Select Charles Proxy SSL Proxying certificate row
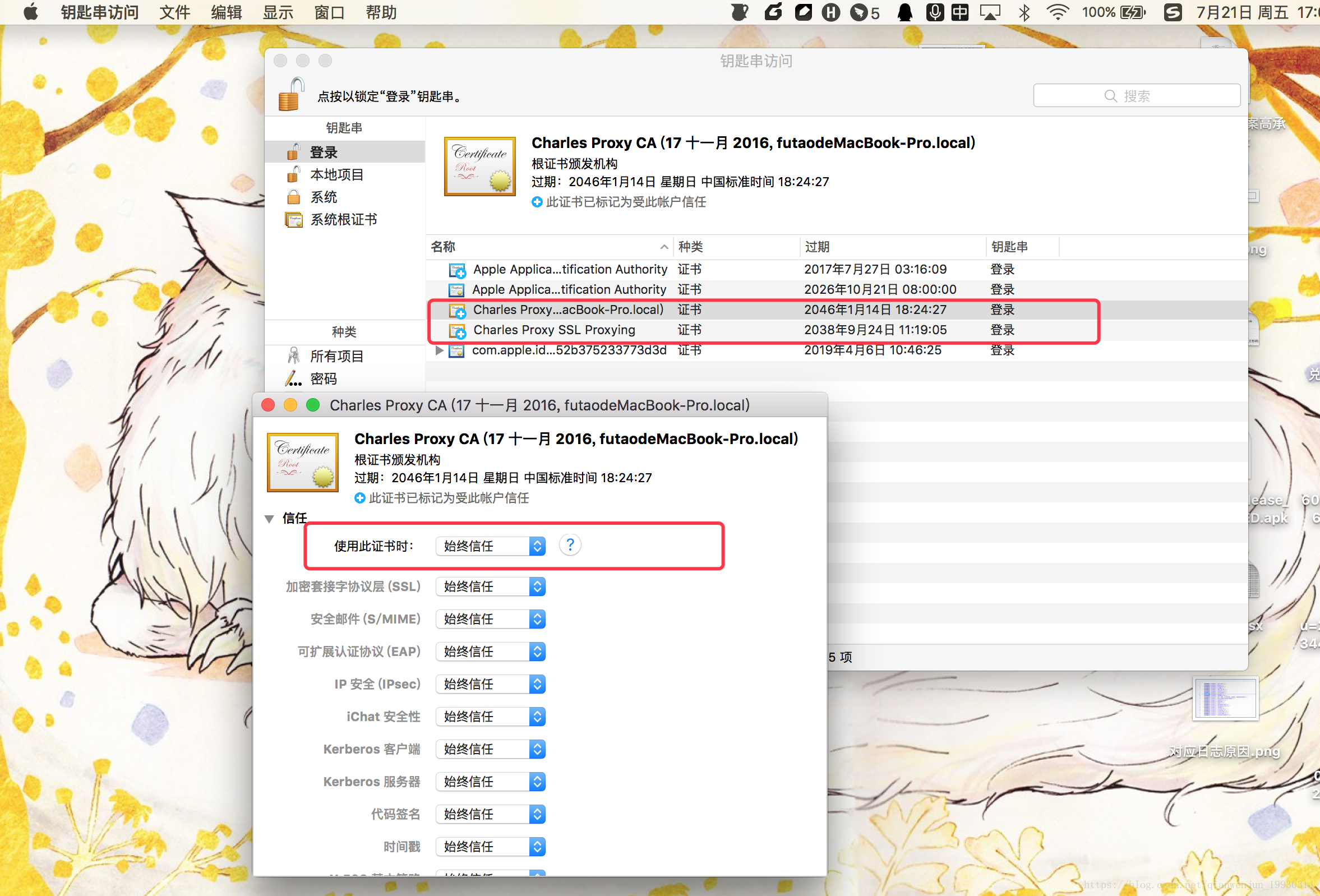The width and height of the screenshot is (1320, 896). [x=837, y=330]
